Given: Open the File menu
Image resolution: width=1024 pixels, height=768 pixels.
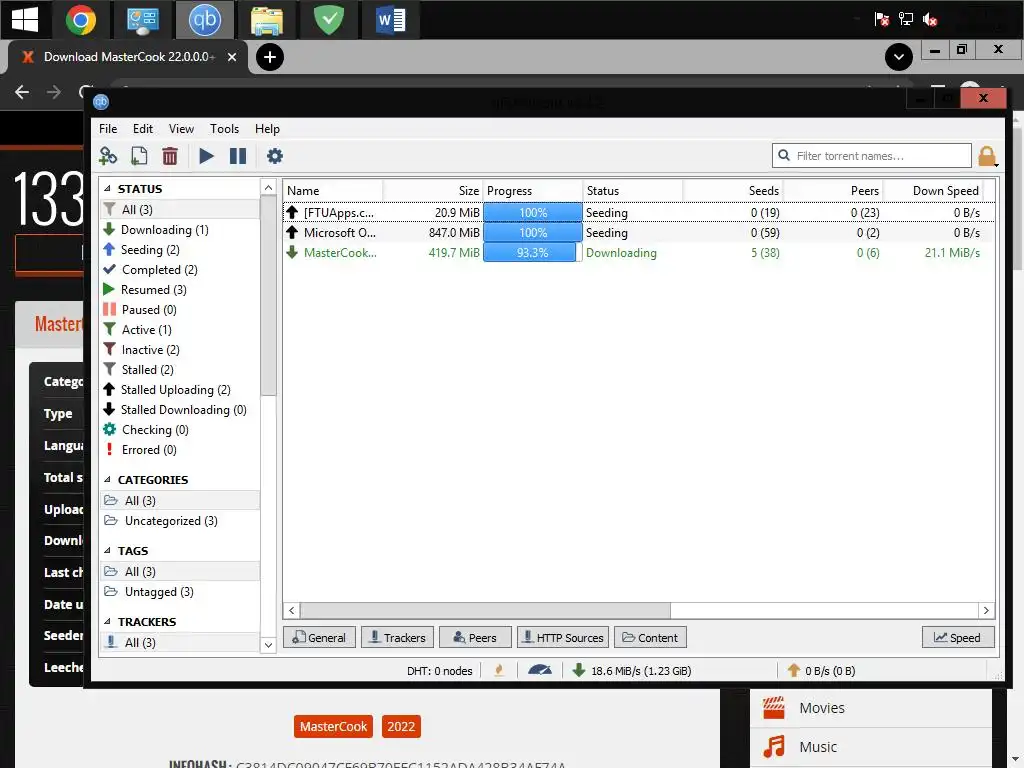Looking at the screenshot, I should [x=108, y=129].
